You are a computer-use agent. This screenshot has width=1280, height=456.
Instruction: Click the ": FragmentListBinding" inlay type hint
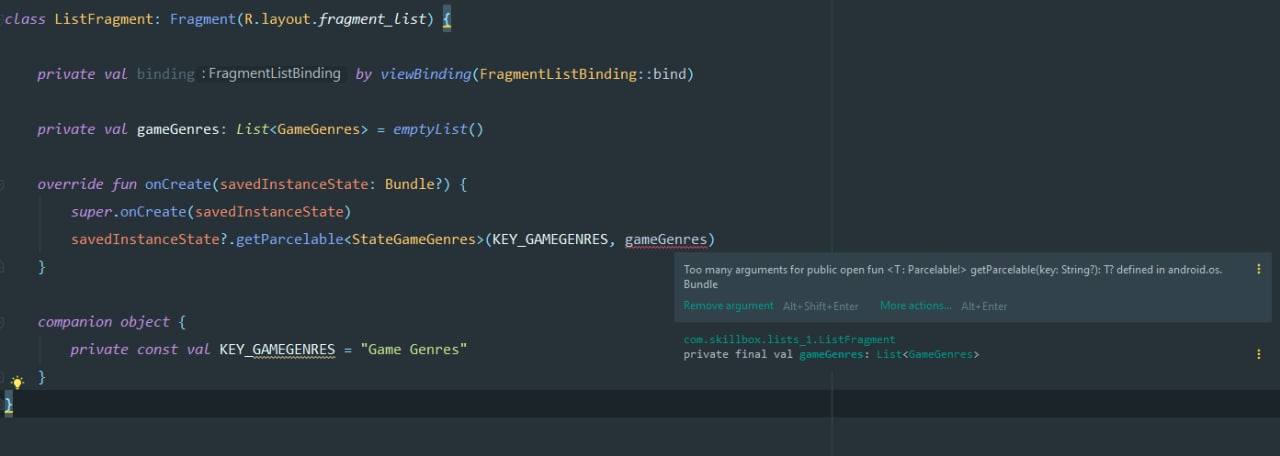(x=272, y=74)
